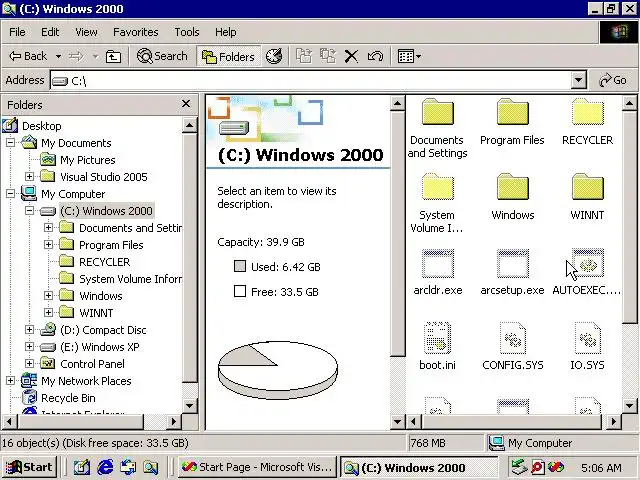
Task: Click the Show Desktop quick launch icon
Action: [x=82, y=467]
